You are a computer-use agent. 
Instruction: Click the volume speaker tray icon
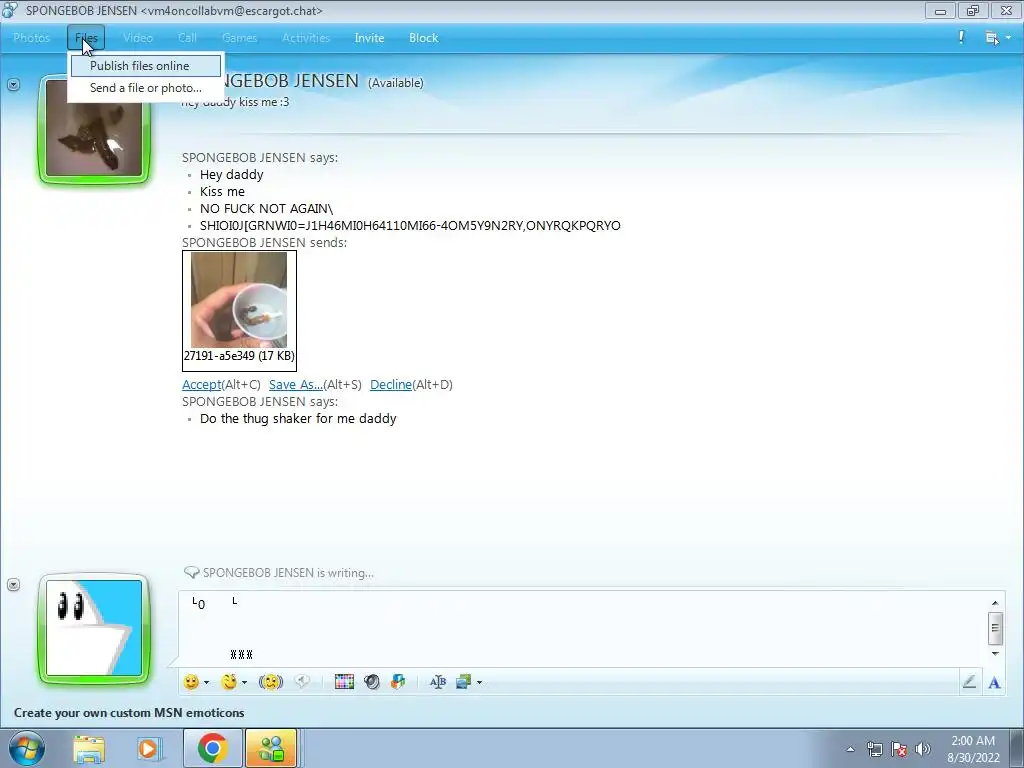pyautogui.click(x=922, y=749)
